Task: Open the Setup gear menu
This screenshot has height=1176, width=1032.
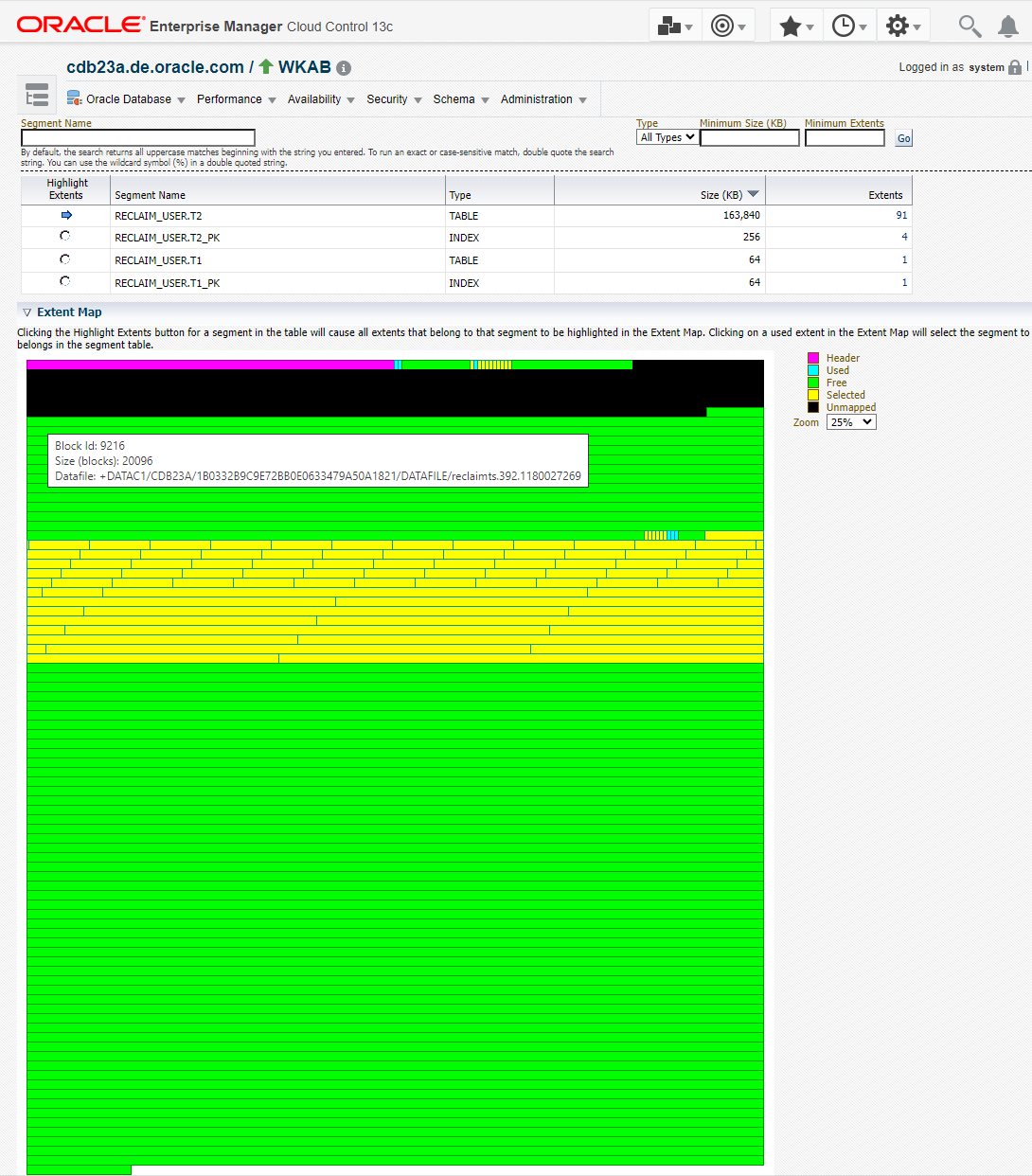Action: (x=903, y=26)
